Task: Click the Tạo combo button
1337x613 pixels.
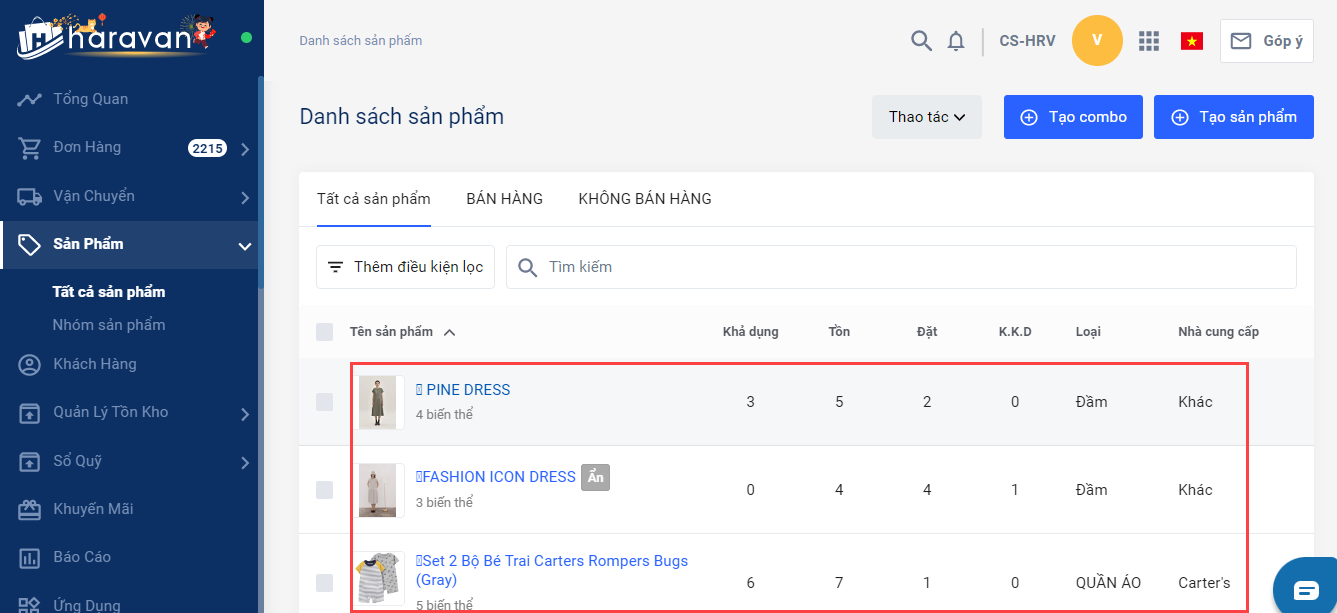Action: click(x=1073, y=117)
